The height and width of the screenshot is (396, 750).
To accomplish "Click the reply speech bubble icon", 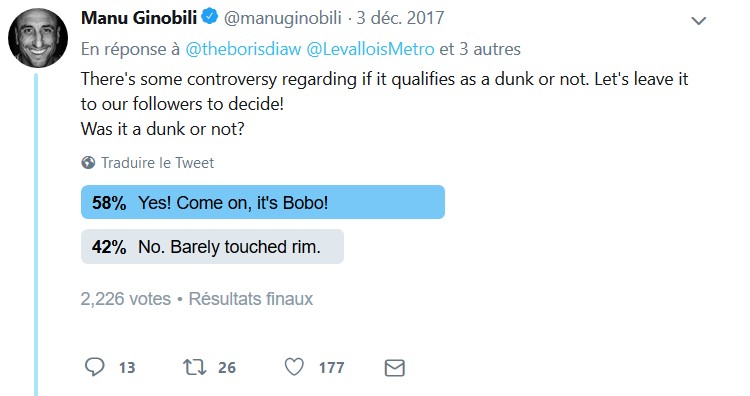I will click(95, 367).
